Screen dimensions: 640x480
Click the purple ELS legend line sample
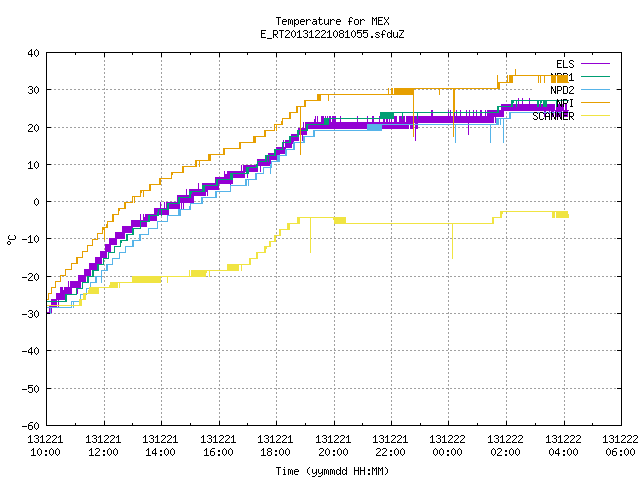click(x=595, y=64)
